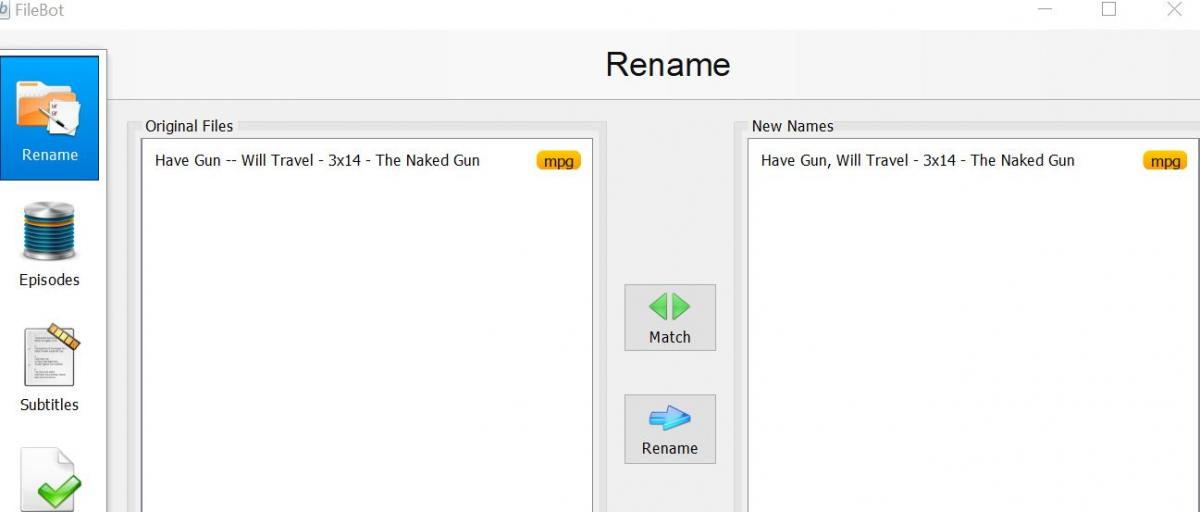Viewport: 1200px width, 512px height.
Task: Maximize the FileBot window
Action: (x=1108, y=9)
